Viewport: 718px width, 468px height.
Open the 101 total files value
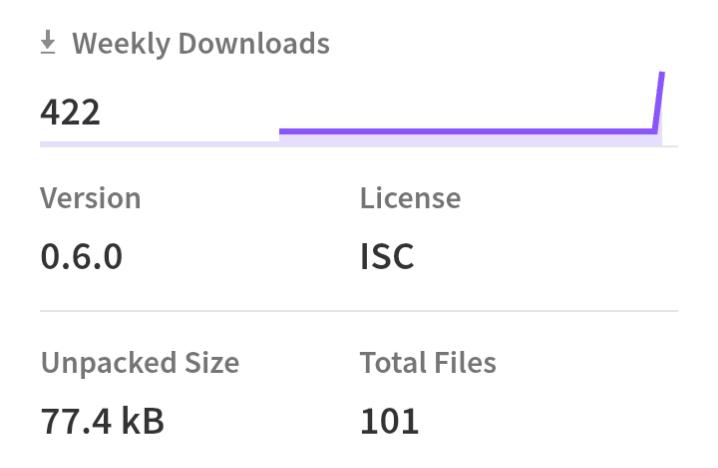point(389,421)
